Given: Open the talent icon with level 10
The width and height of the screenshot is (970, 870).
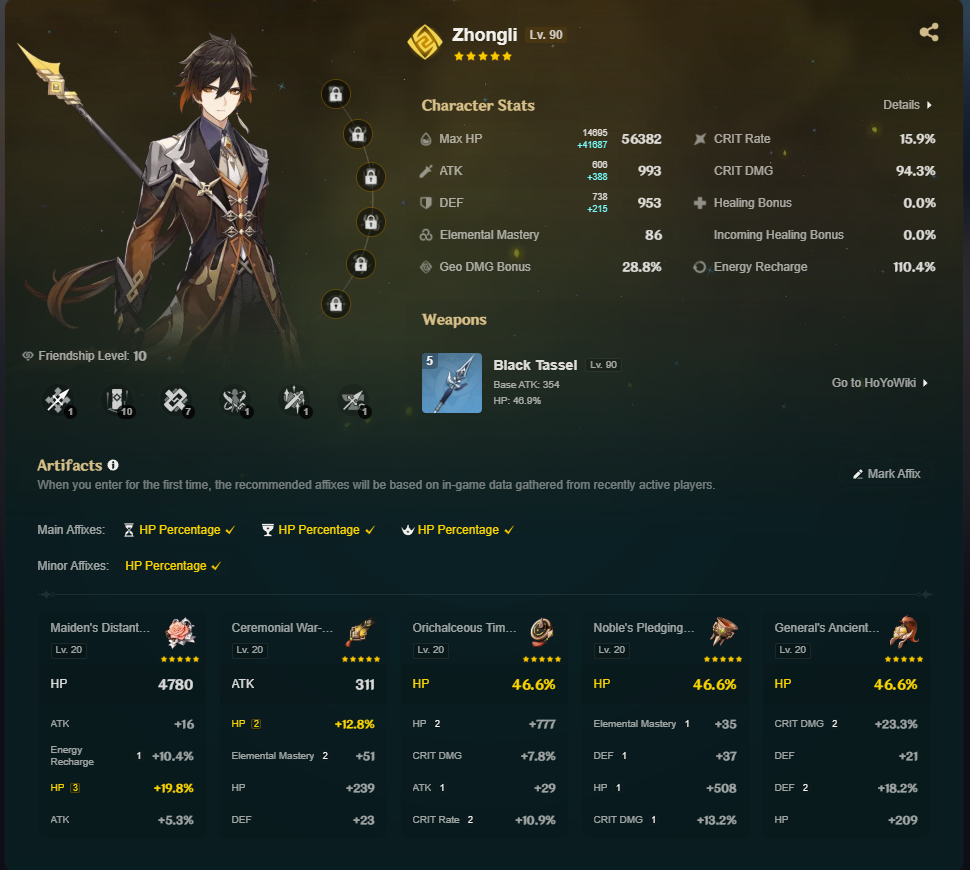Looking at the screenshot, I should click(118, 401).
